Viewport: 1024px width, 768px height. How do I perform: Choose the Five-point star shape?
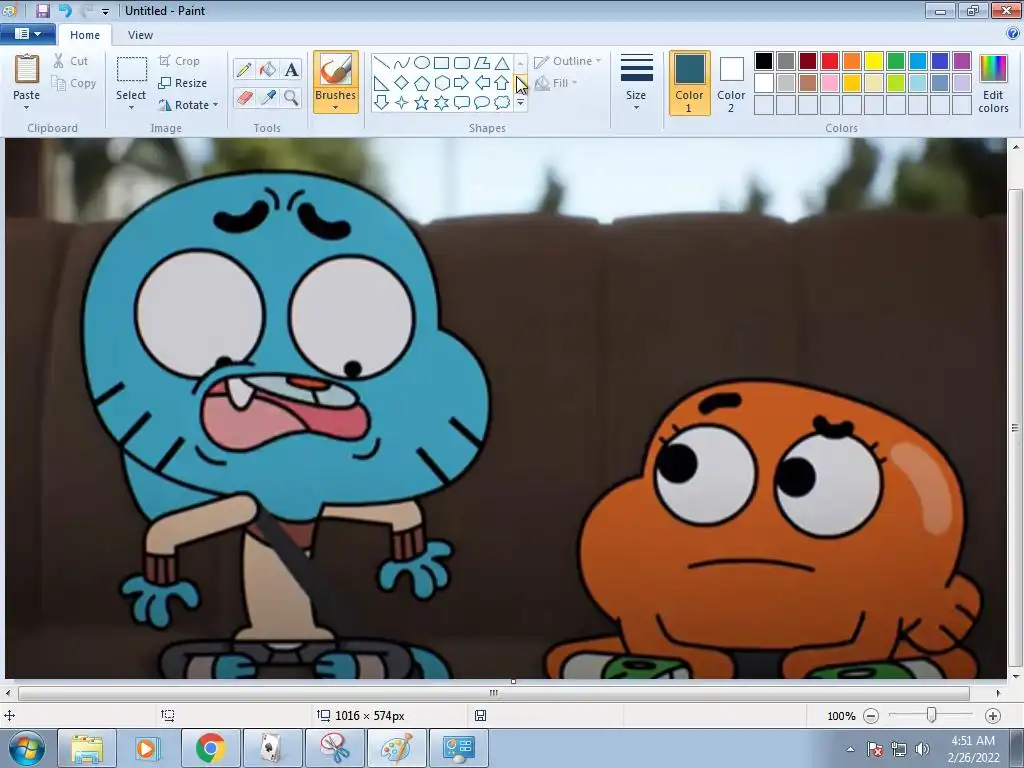click(422, 103)
